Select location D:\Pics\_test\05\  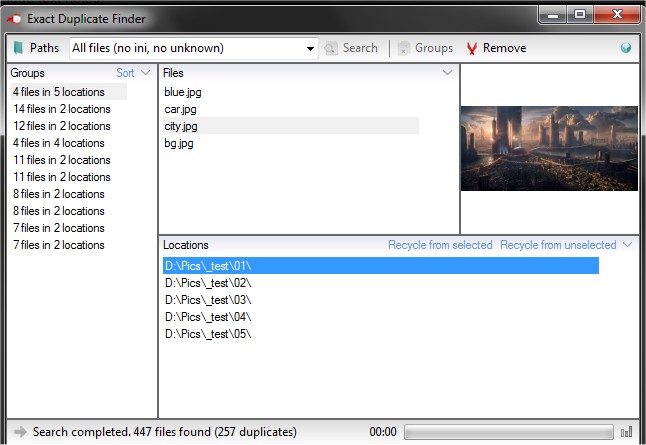pyautogui.click(x=208, y=334)
